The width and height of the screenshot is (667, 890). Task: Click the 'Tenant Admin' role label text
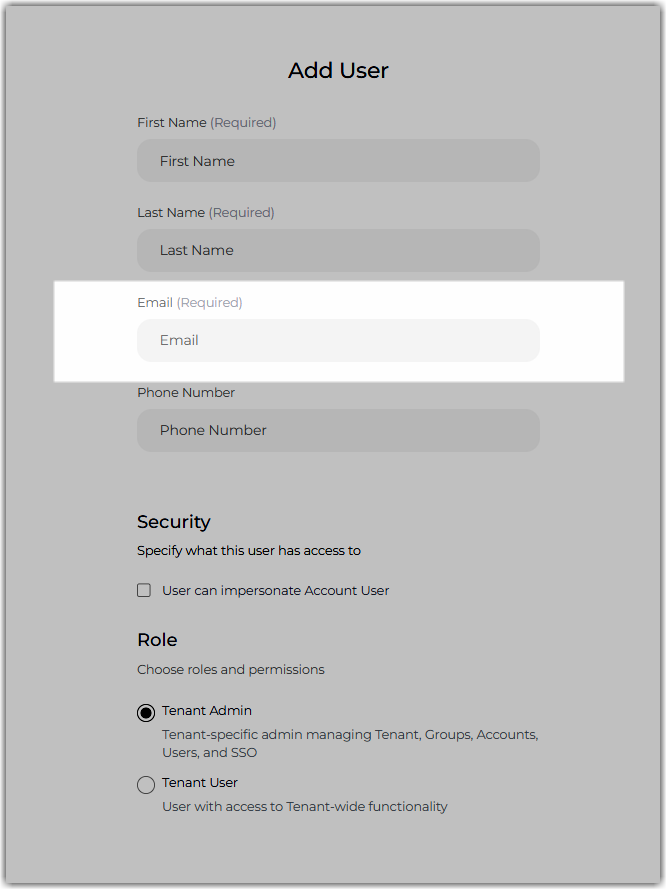207,711
